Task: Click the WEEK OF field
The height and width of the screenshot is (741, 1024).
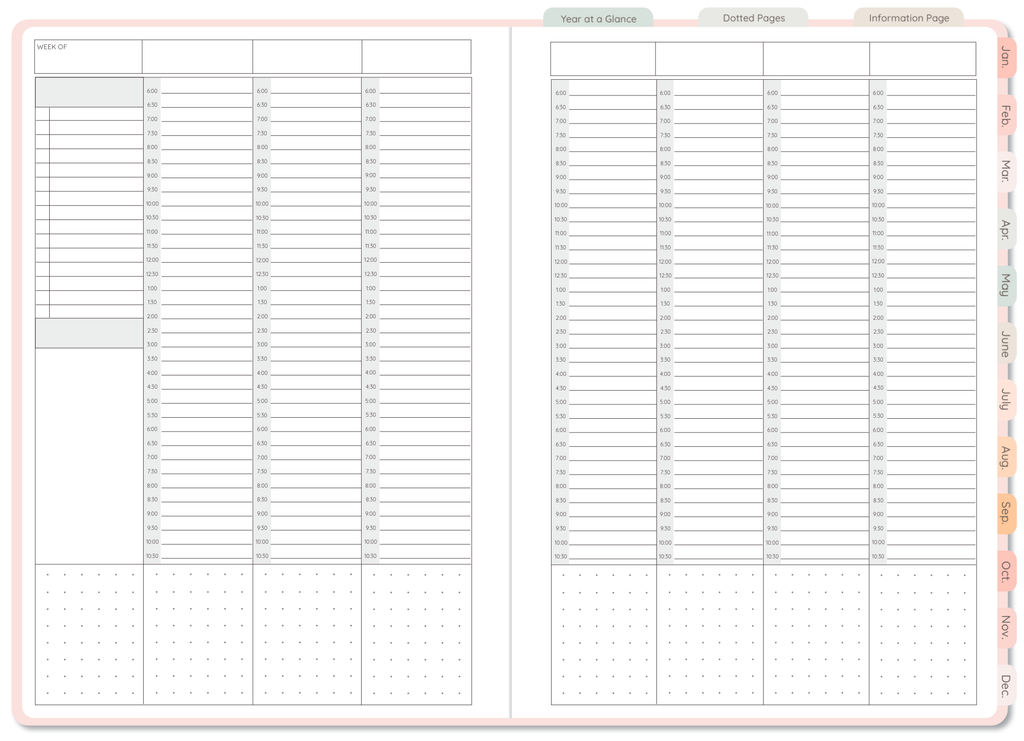Action: click(88, 57)
